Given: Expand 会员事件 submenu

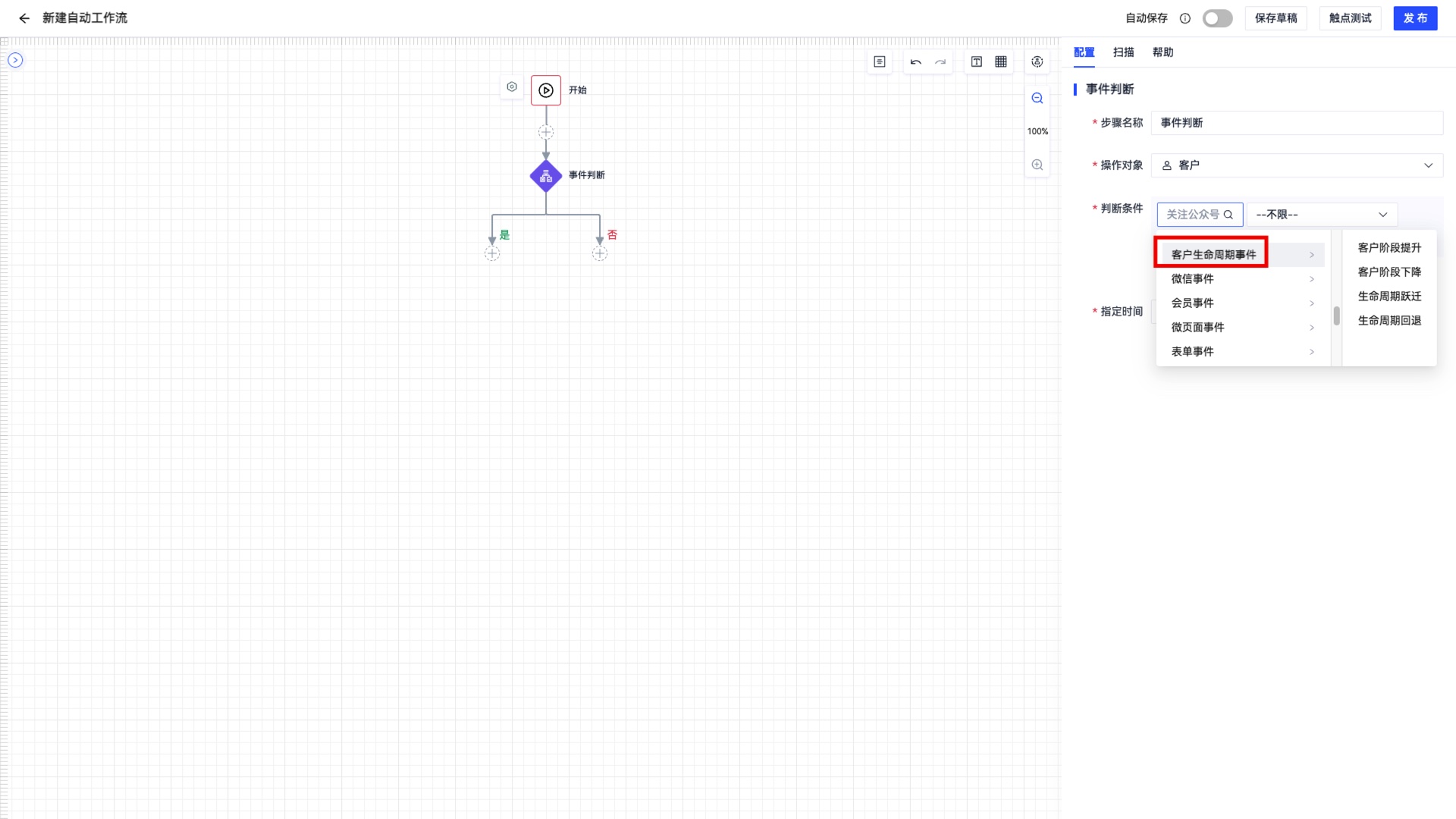Looking at the screenshot, I should click(1243, 303).
